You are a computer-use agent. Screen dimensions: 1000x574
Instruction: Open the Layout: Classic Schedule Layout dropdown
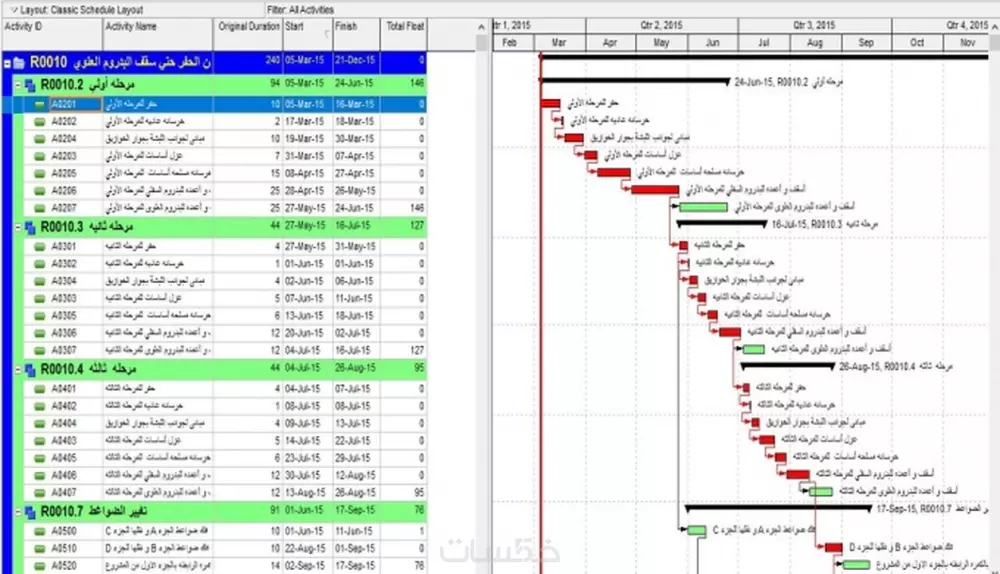77,10
